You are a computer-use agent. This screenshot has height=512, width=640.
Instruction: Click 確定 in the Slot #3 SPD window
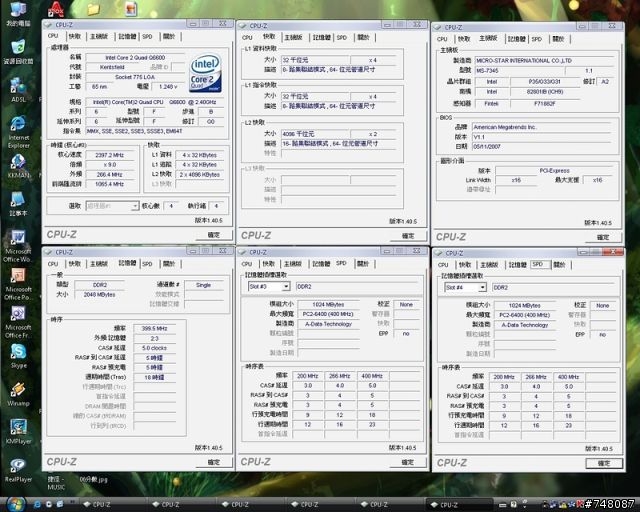[x=407, y=462]
